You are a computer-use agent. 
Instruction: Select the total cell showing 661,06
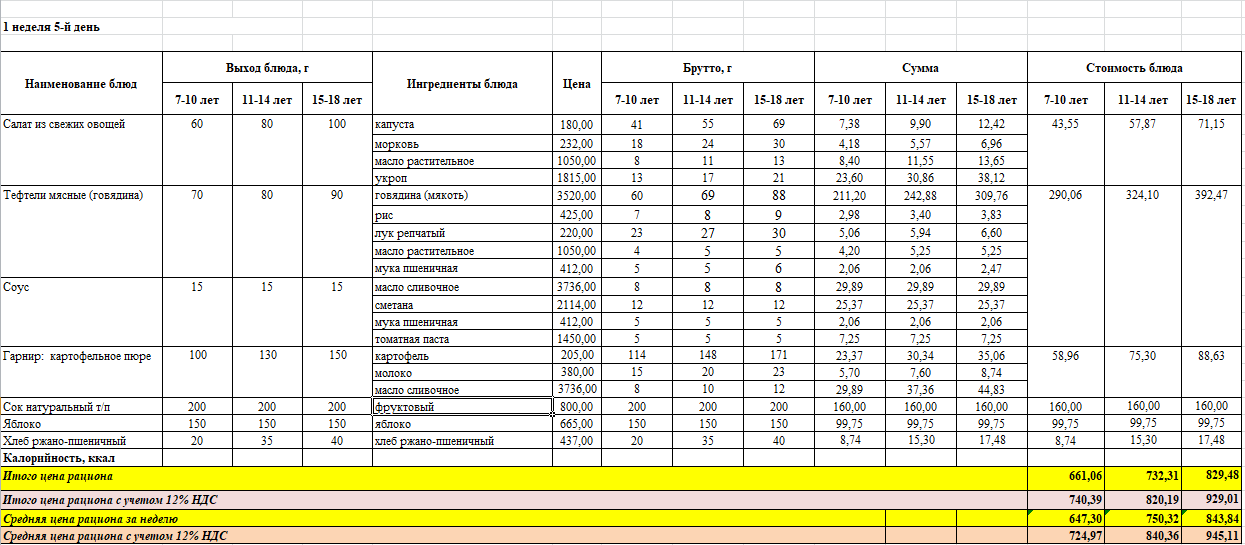1065,477
